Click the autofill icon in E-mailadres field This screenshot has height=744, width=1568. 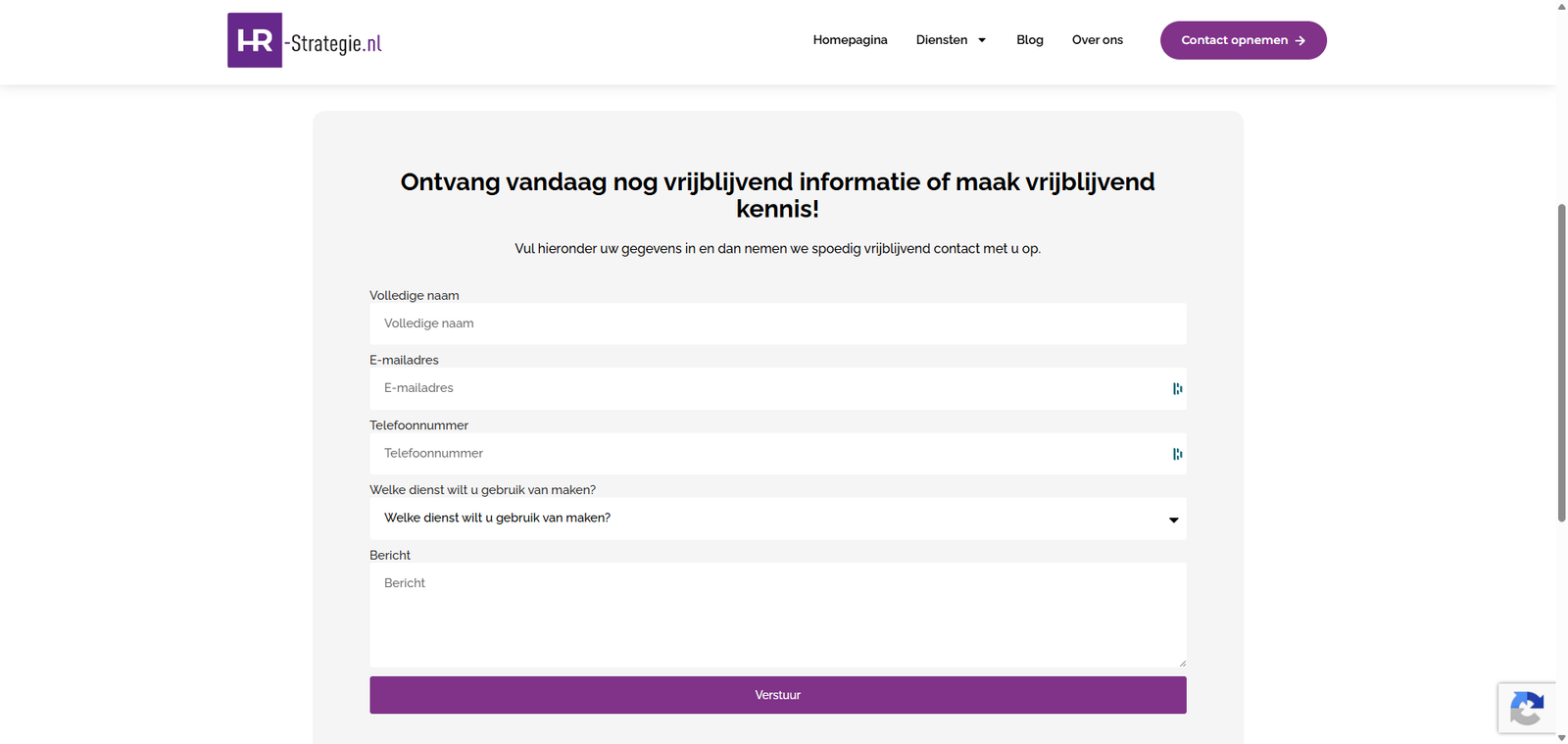(1177, 389)
